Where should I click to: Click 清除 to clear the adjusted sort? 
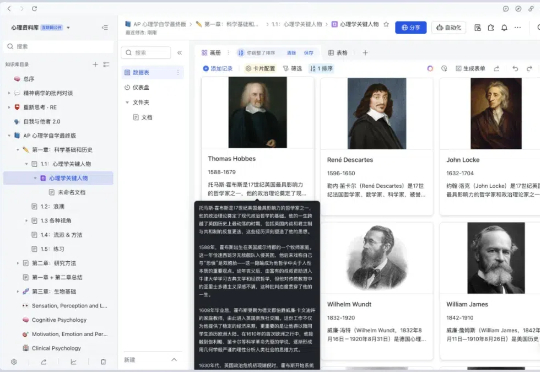click(291, 53)
